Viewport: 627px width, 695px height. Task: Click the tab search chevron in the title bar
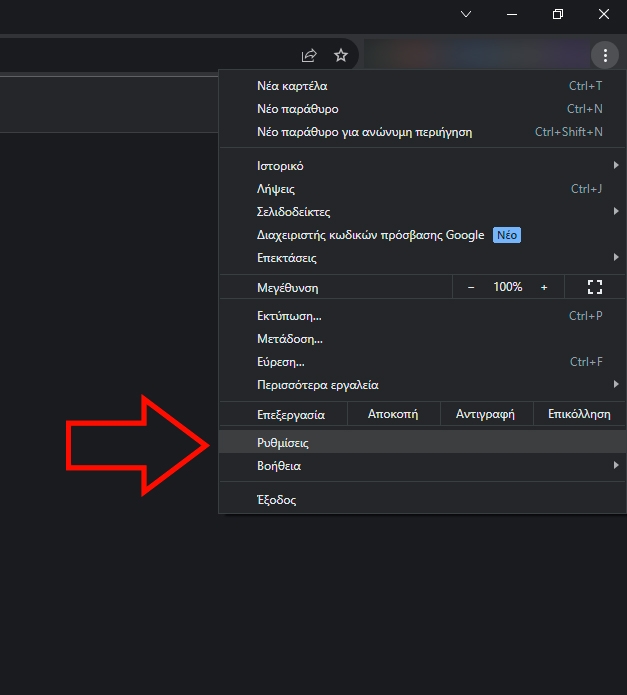click(x=466, y=14)
